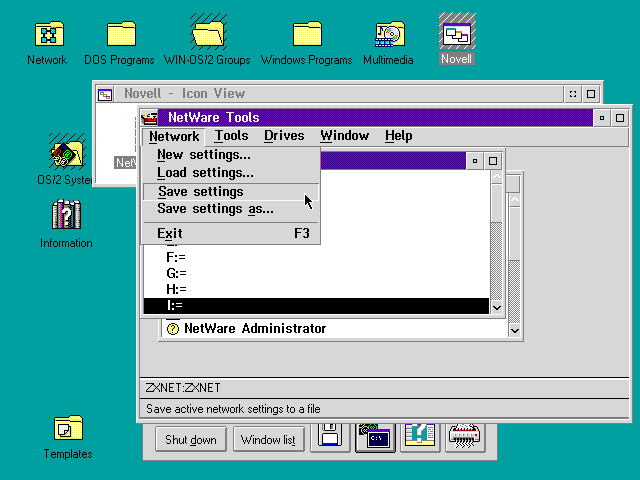640x480 pixels.
Task: Open the Tools menu
Action: [231, 136]
